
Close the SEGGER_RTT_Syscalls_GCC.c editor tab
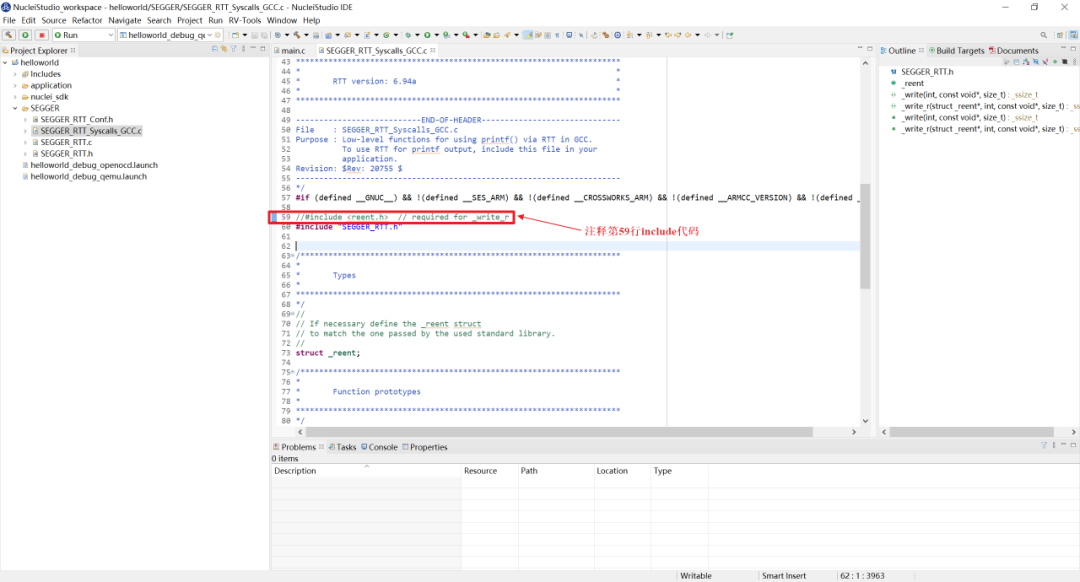(x=433, y=50)
